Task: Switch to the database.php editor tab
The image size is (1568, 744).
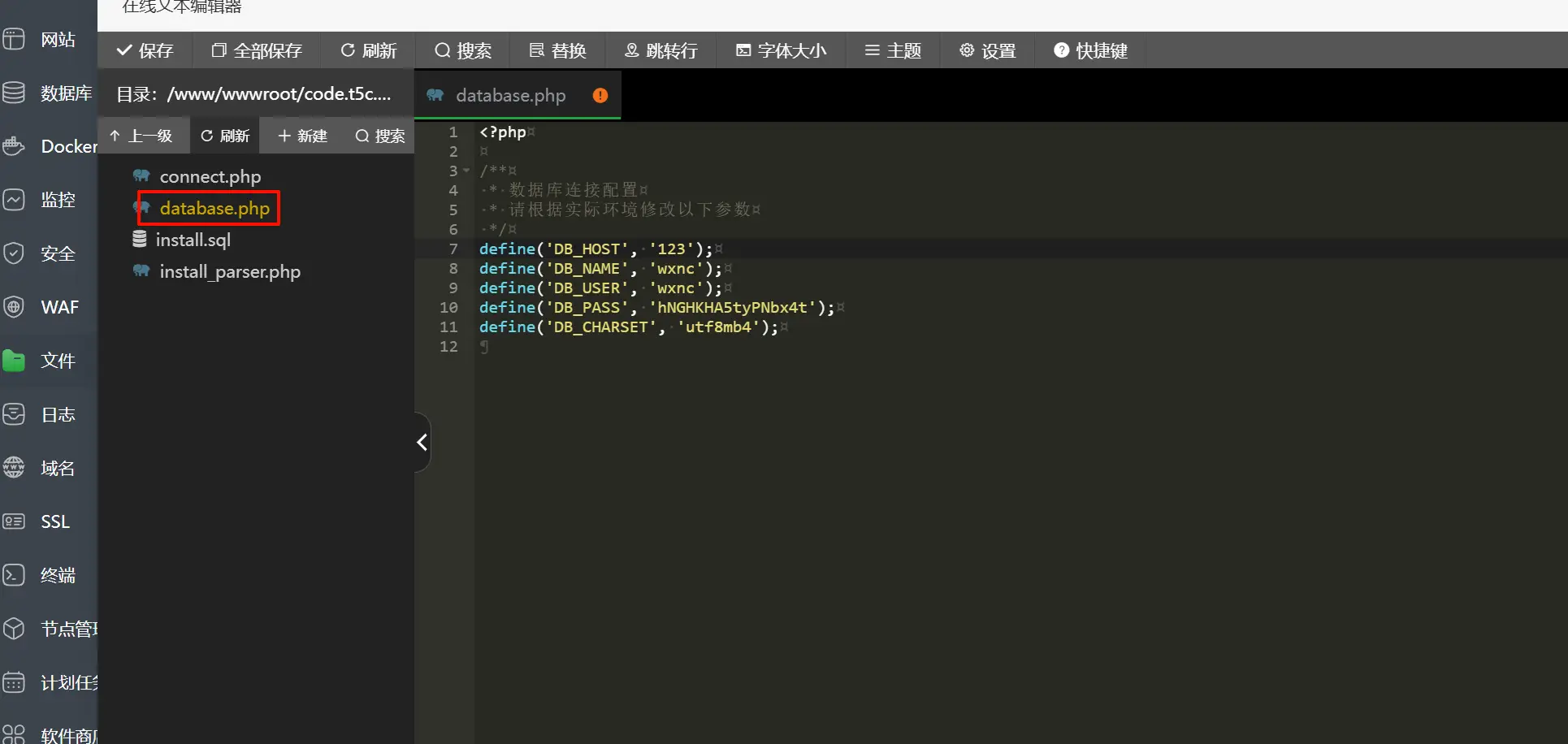Action: (509, 95)
